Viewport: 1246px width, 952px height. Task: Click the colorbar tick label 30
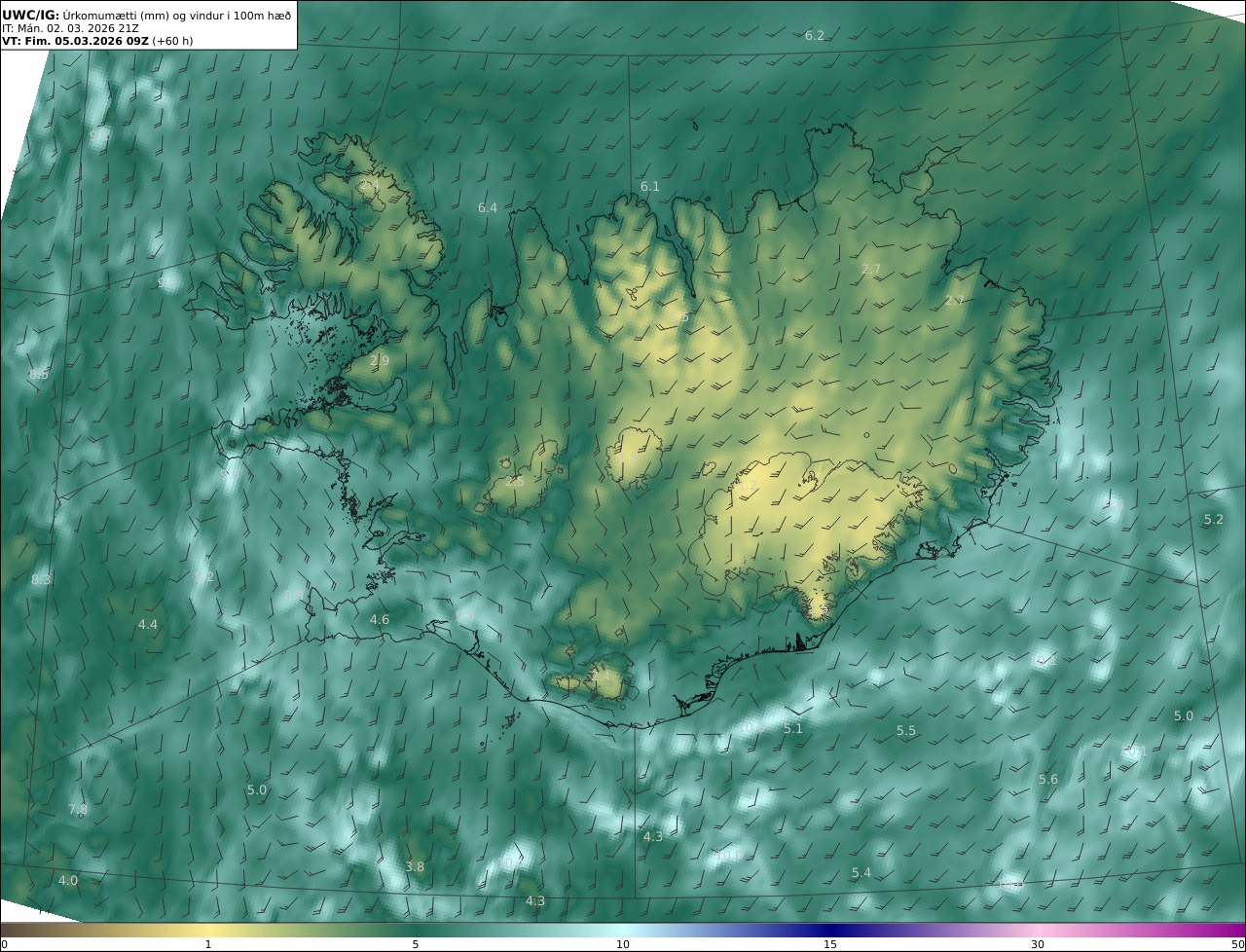click(x=1038, y=944)
